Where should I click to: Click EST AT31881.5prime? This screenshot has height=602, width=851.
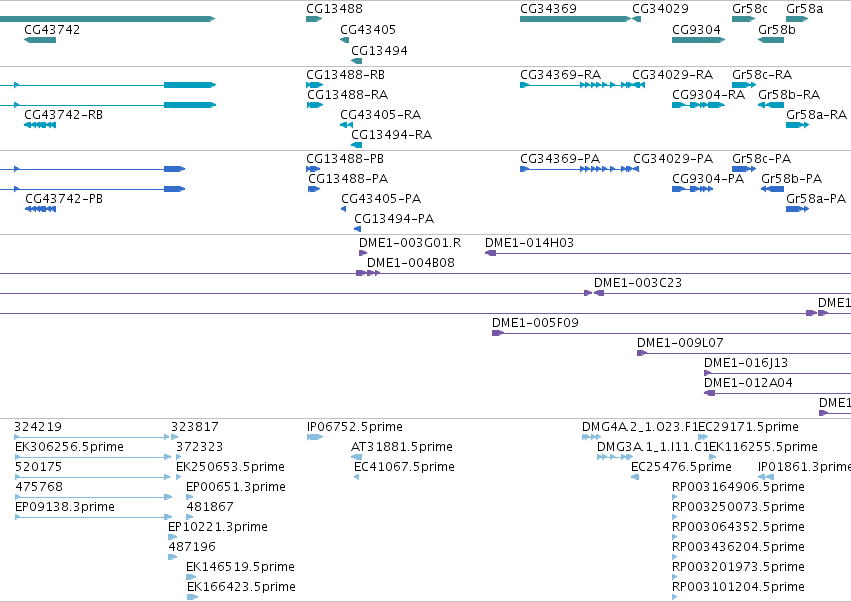click(402, 447)
